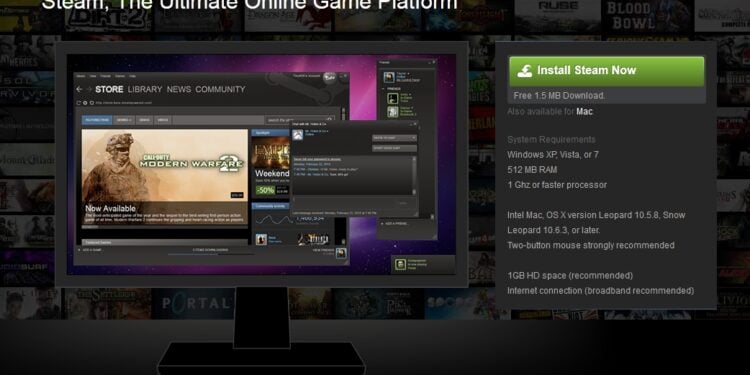Click the Community Activity section header
The height and width of the screenshot is (375, 750).
271,206
